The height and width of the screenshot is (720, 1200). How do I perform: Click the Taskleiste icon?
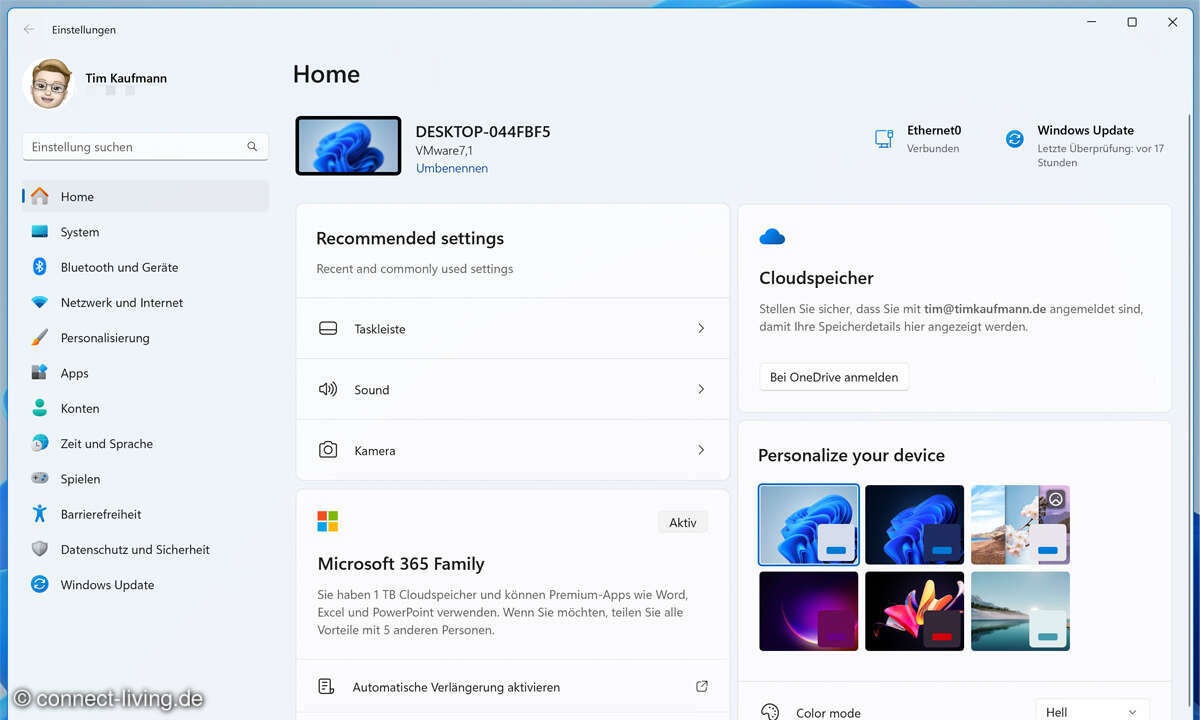click(x=328, y=328)
